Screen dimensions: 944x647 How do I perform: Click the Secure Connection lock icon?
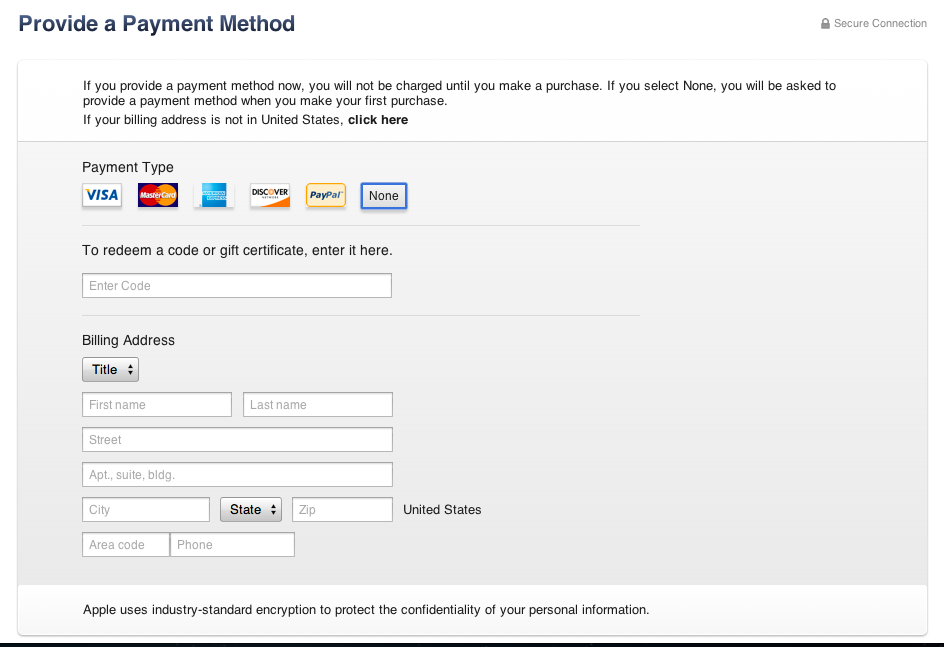[x=825, y=24]
